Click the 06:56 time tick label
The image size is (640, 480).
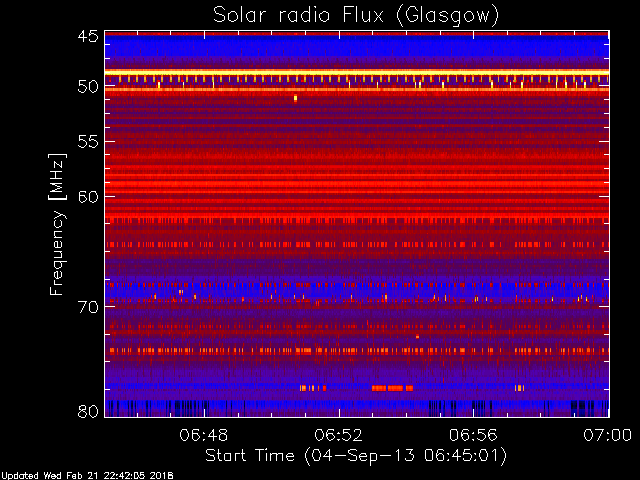click(473, 435)
